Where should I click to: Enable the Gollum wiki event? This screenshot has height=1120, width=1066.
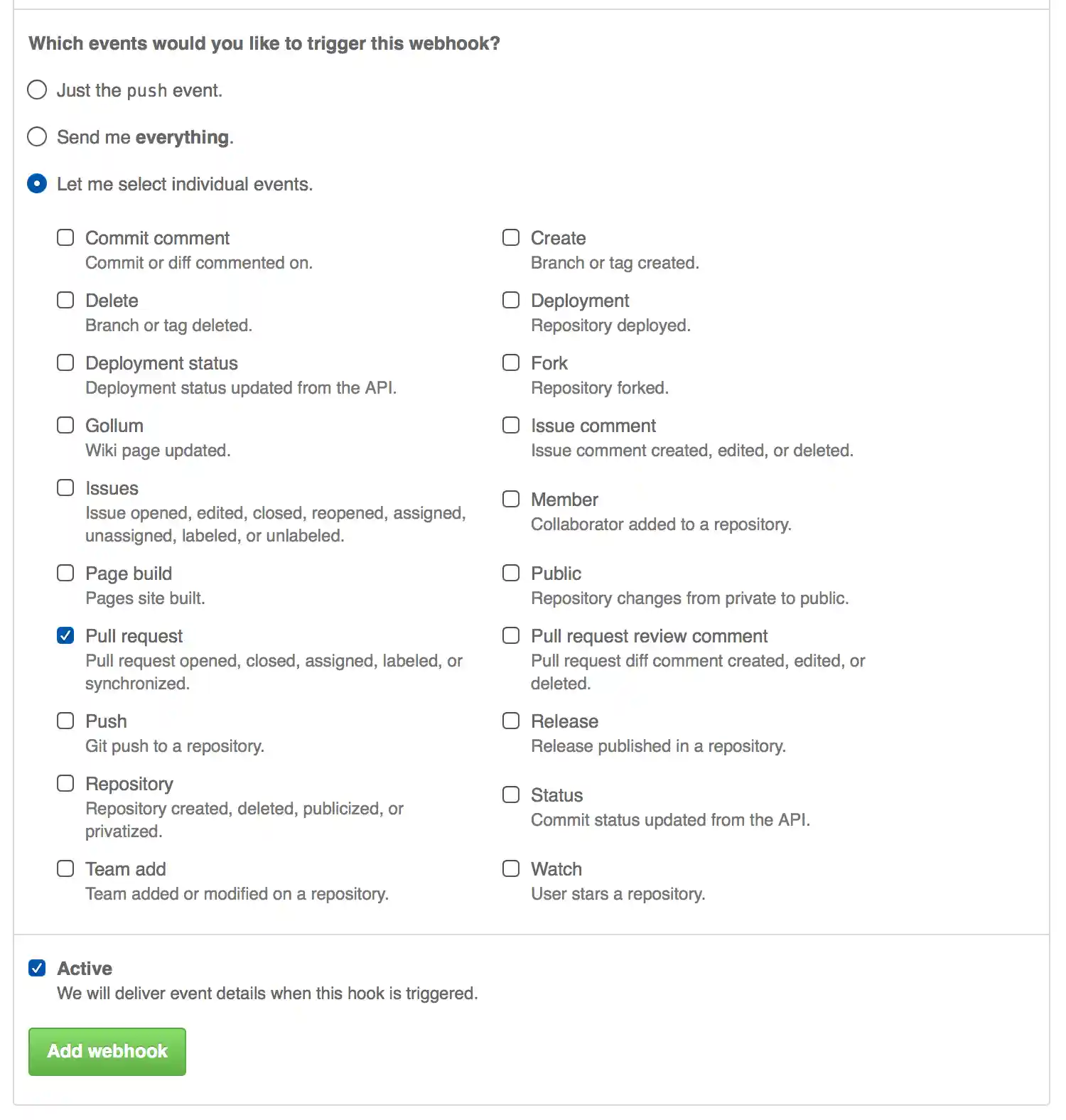65,425
